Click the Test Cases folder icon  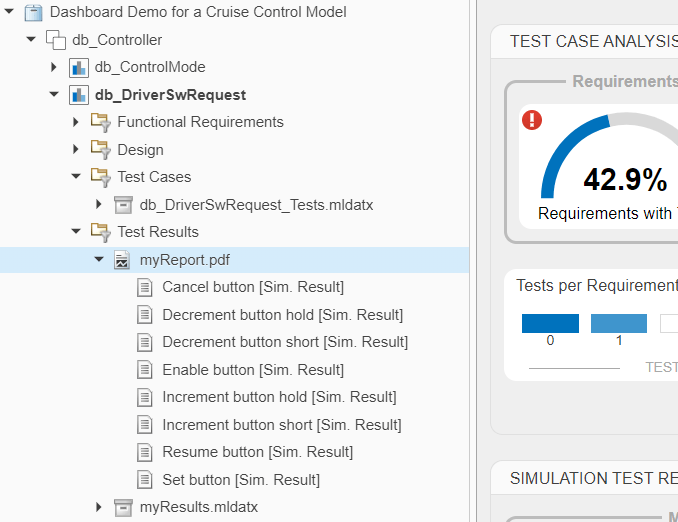tap(101, 177)
